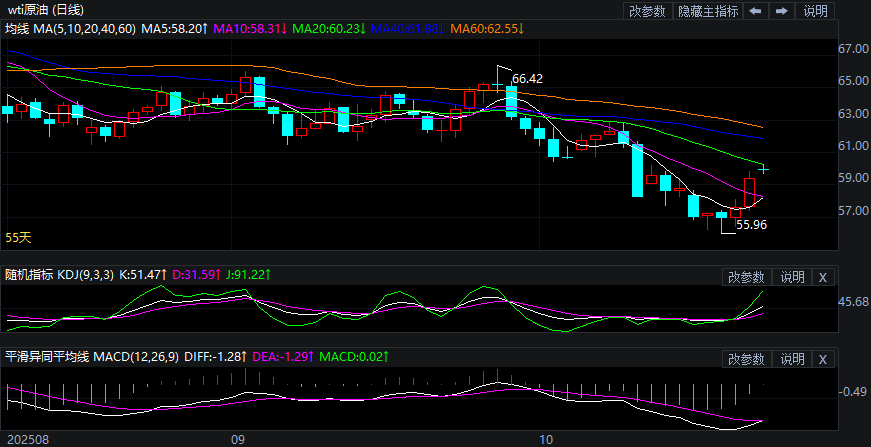This screenshot has height=447, width=871.
Task: Close the KDJ indicator panel
Action: tap(822, 277)
